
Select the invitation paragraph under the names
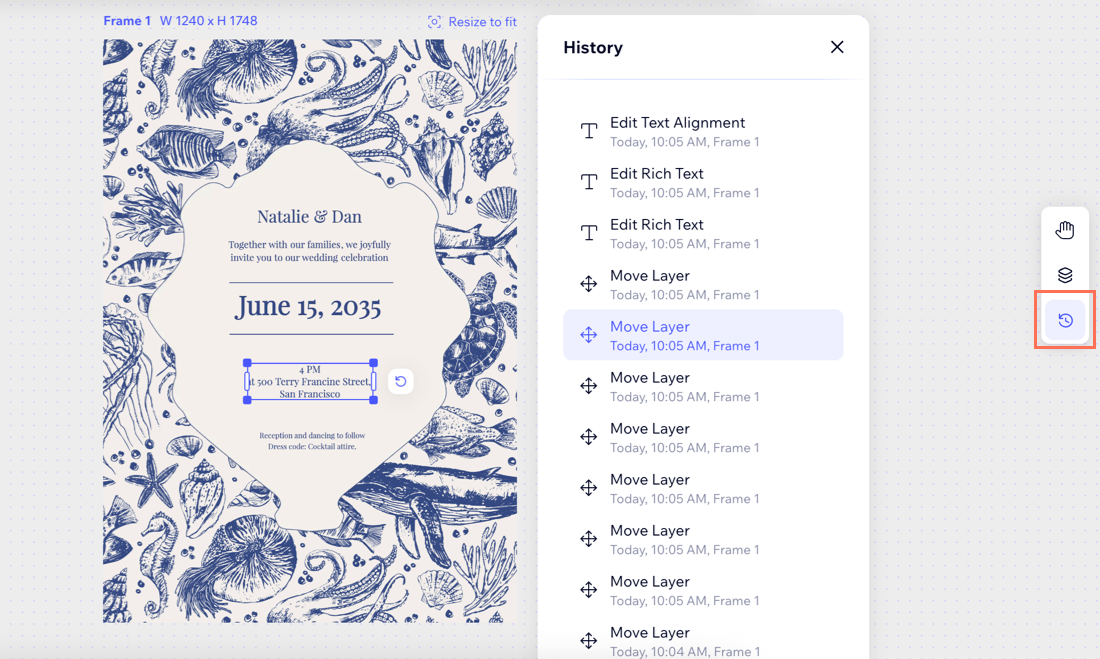click(309, 251)
